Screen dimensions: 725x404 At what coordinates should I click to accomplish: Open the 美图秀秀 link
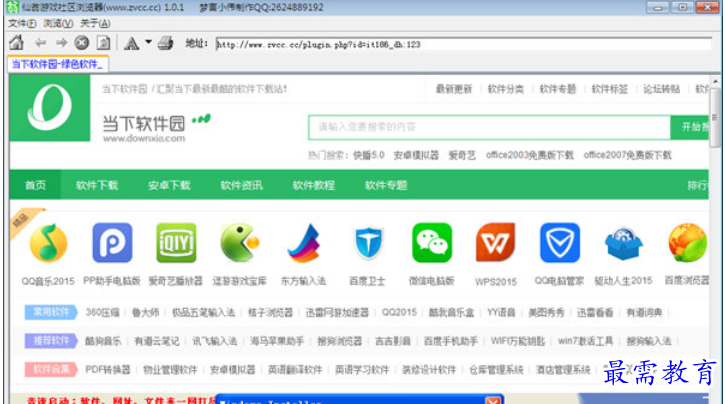546,312
